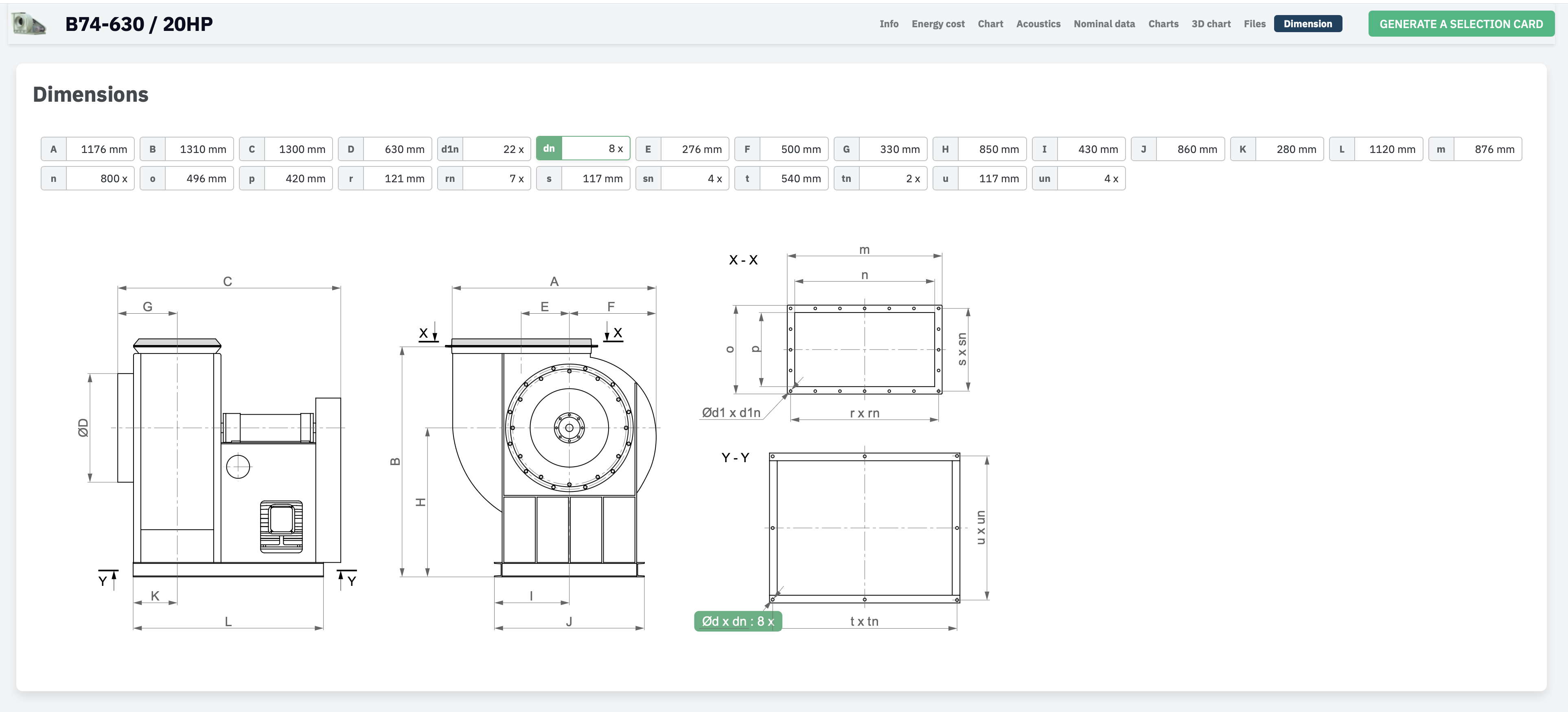Switch to the Chart tab

[990, 24]
